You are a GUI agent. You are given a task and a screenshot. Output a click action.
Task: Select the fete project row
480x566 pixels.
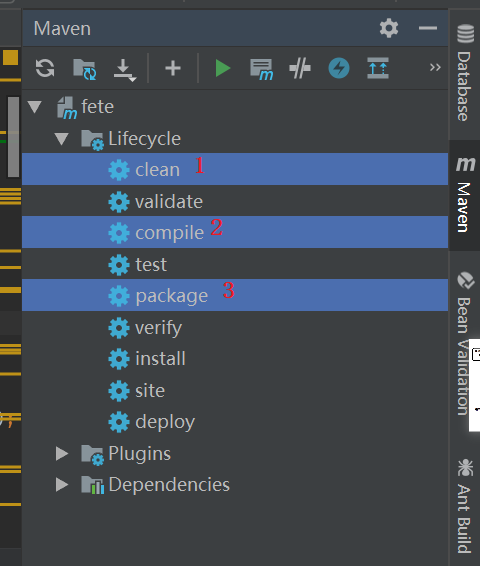pyautogui.click(x=235, y=107)
